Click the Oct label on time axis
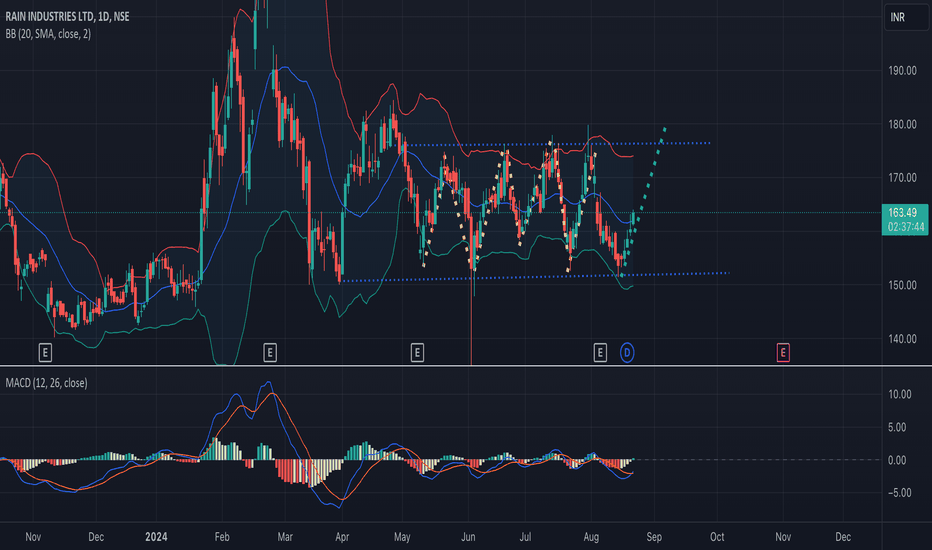The width and height of the screenshot is (932, 550). coord(717,537)
